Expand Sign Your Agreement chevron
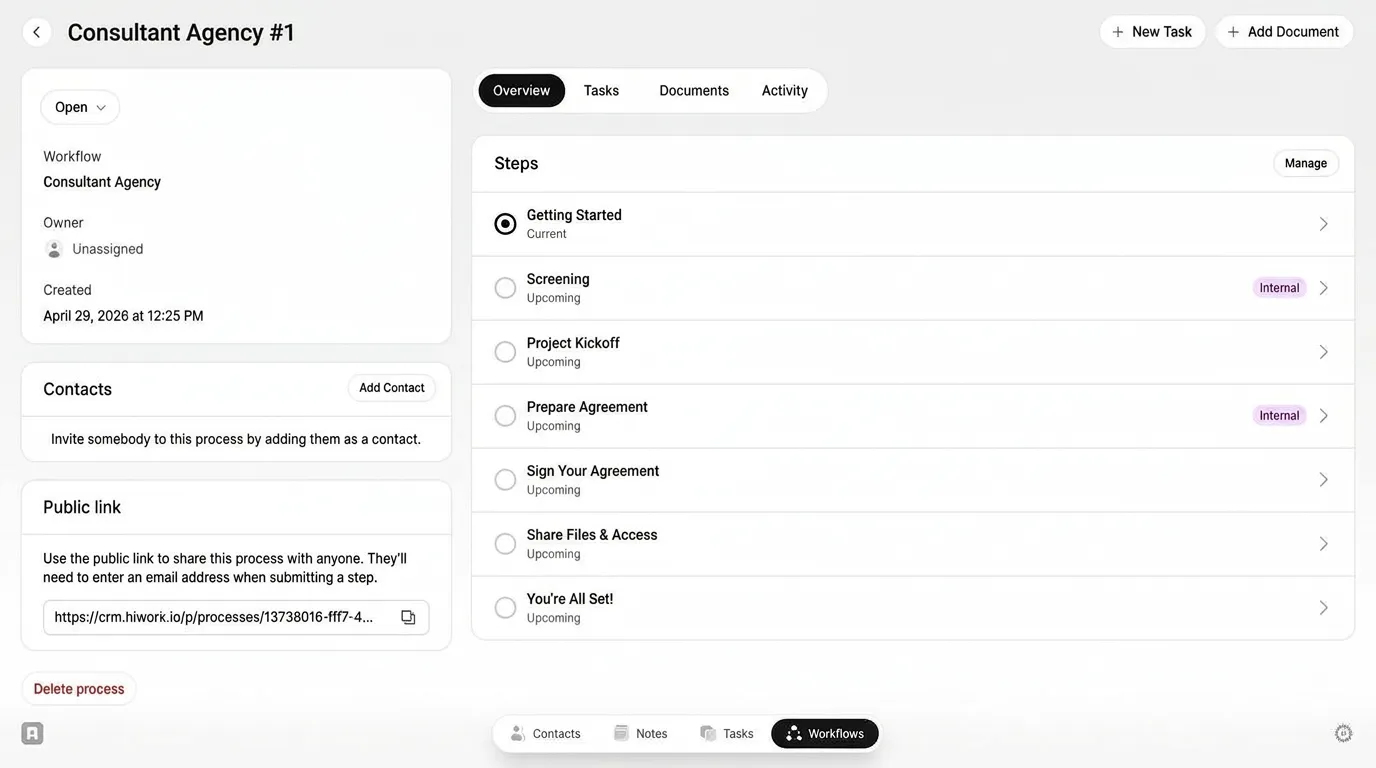1376x768 pixels. (1323, 480)
